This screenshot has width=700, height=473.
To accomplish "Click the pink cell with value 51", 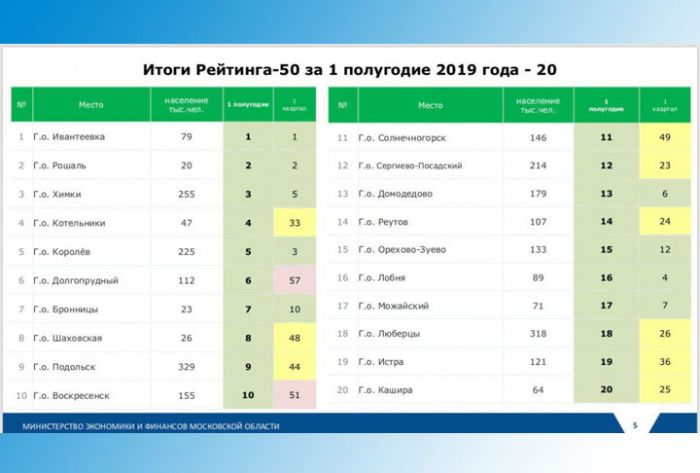I will click(x=294, y=396).
